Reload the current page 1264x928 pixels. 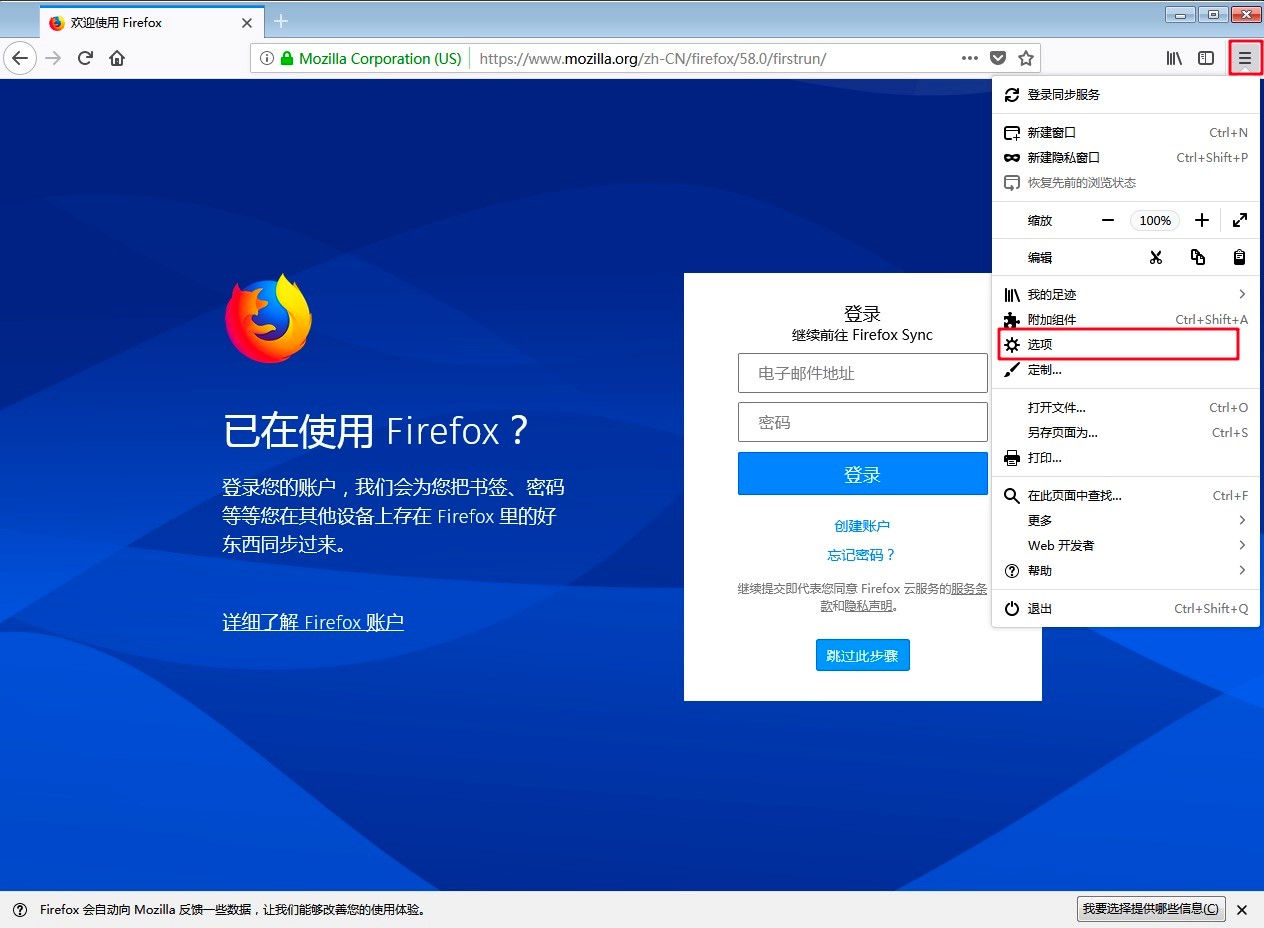[84, 58]
